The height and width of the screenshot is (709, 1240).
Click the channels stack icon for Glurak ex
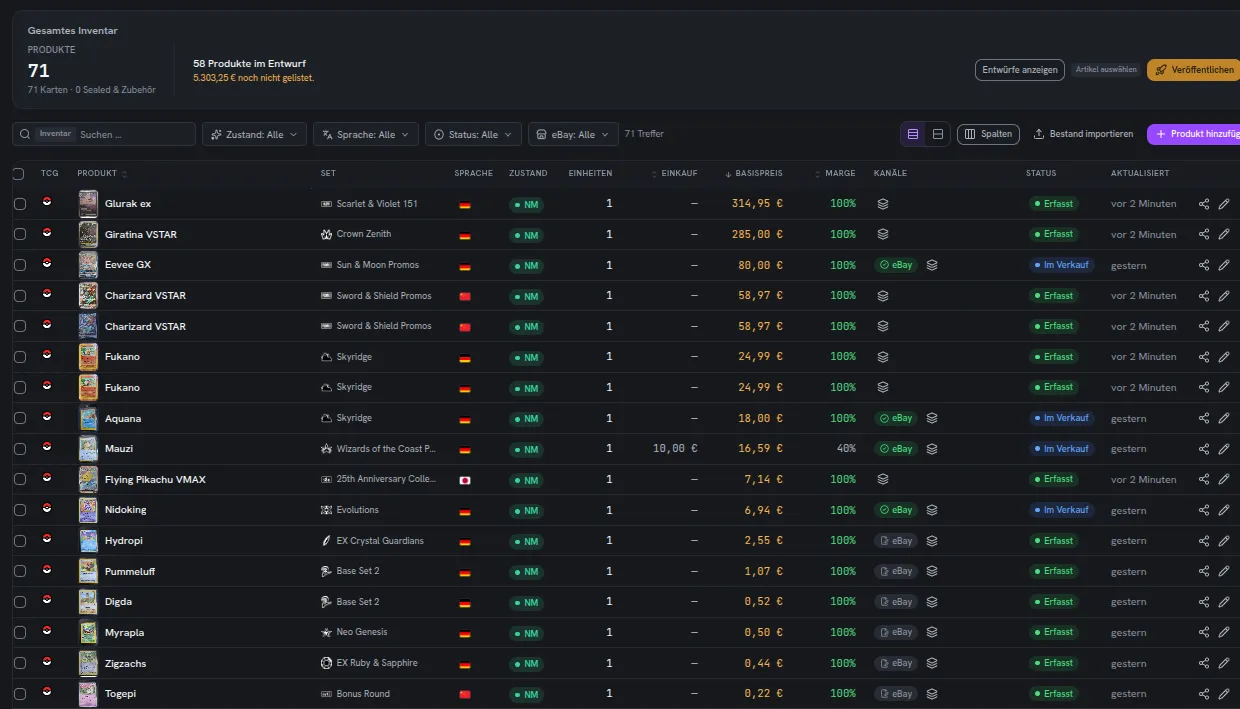[883, 204]
